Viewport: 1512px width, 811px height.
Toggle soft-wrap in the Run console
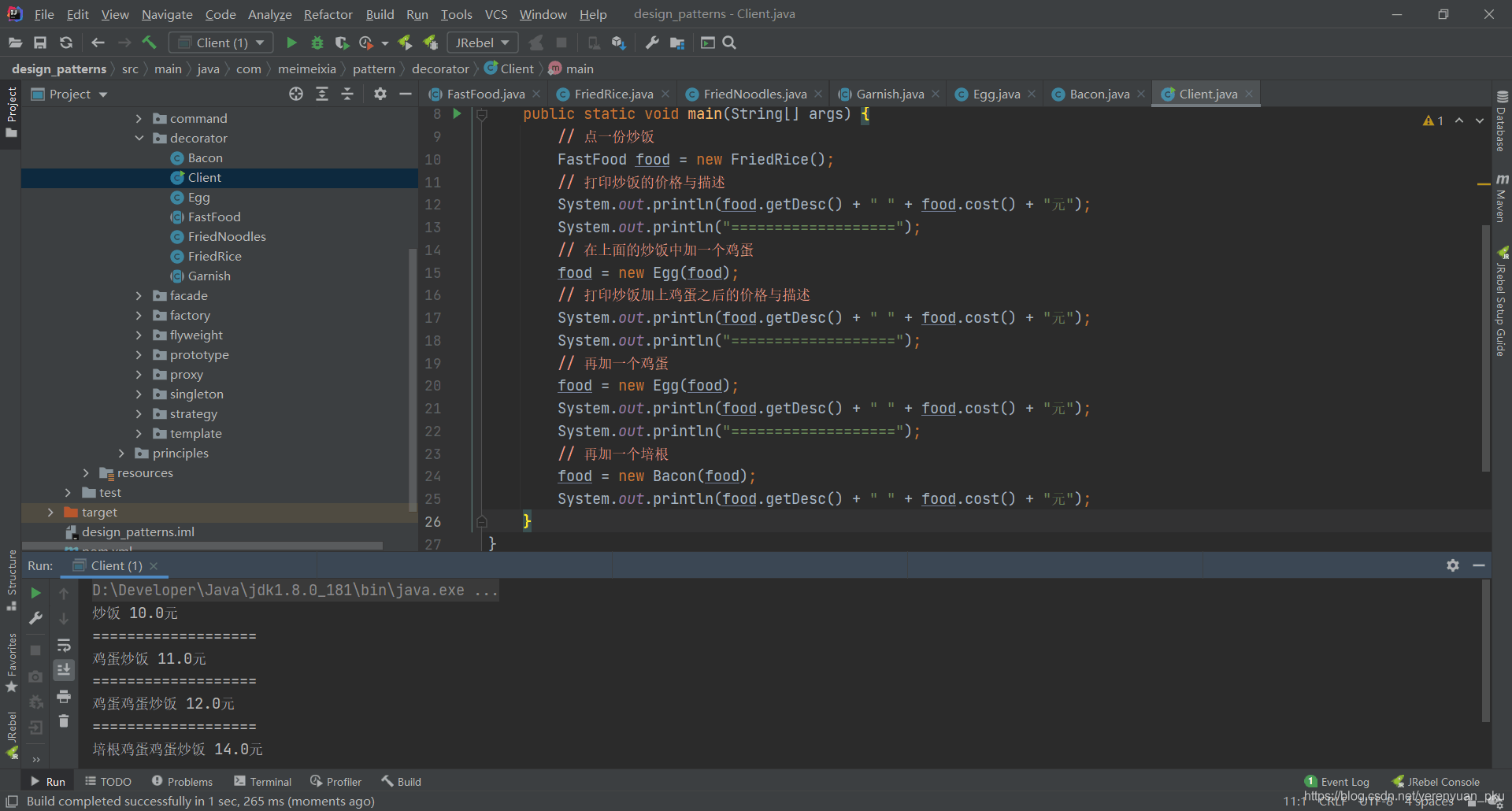click(64, 645)
